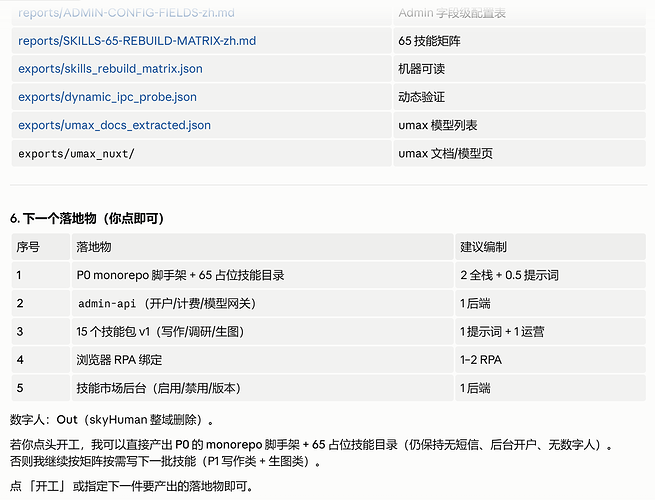Select the admin-api row in table
This screenshot has height=500, width=655.
click(328, 303)
